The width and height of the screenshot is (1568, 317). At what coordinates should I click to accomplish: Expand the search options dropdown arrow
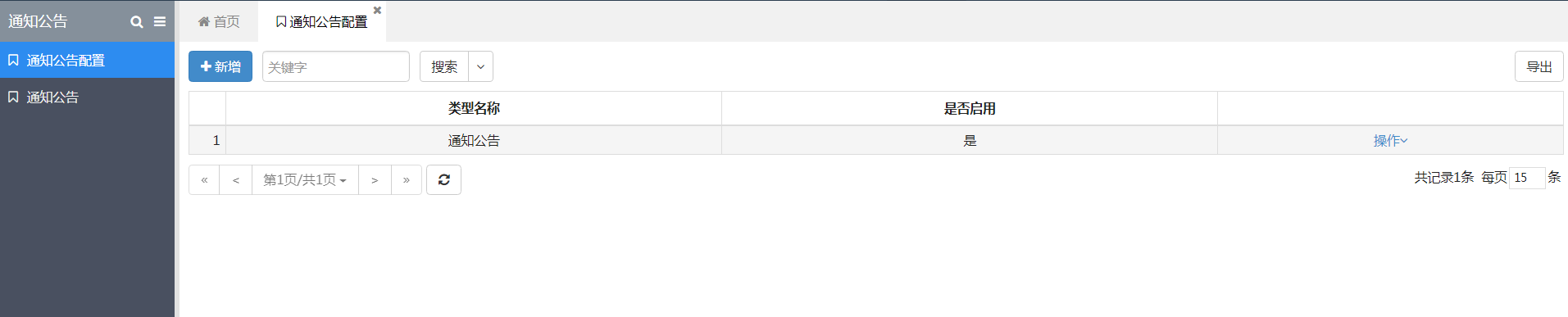(480, 67)
